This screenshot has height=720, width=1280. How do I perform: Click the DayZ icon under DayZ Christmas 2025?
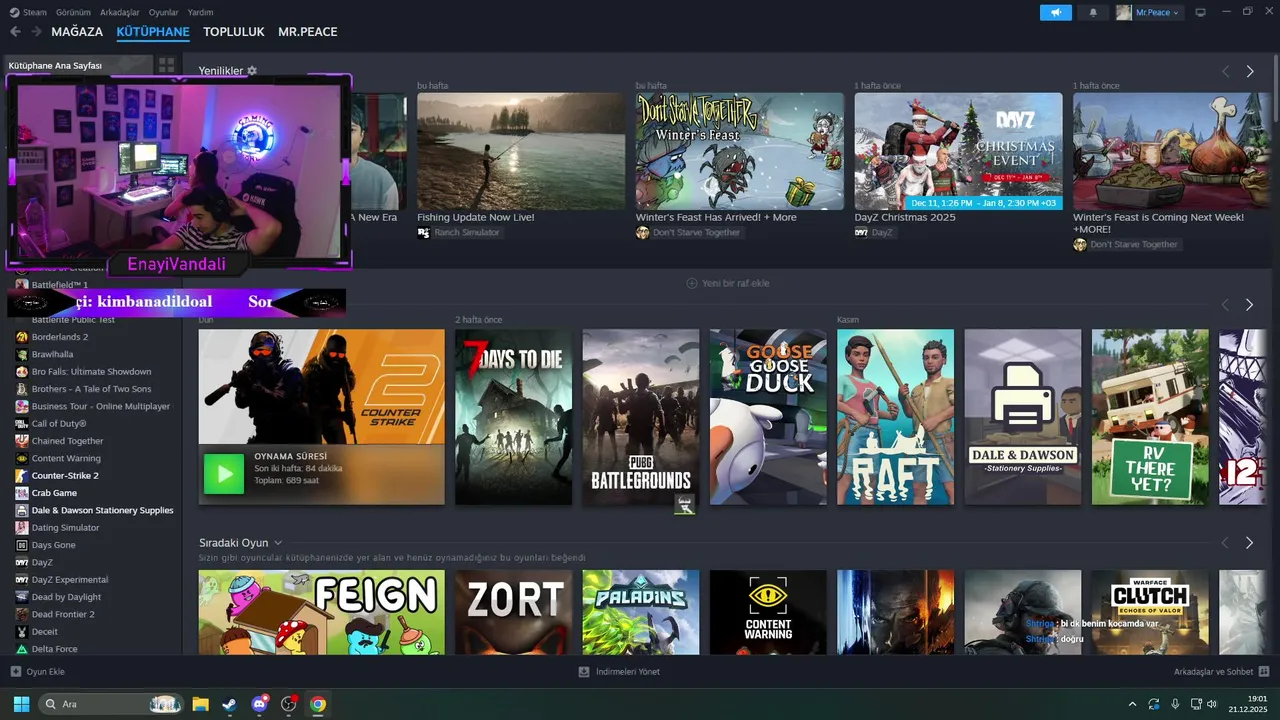[861, 233]
